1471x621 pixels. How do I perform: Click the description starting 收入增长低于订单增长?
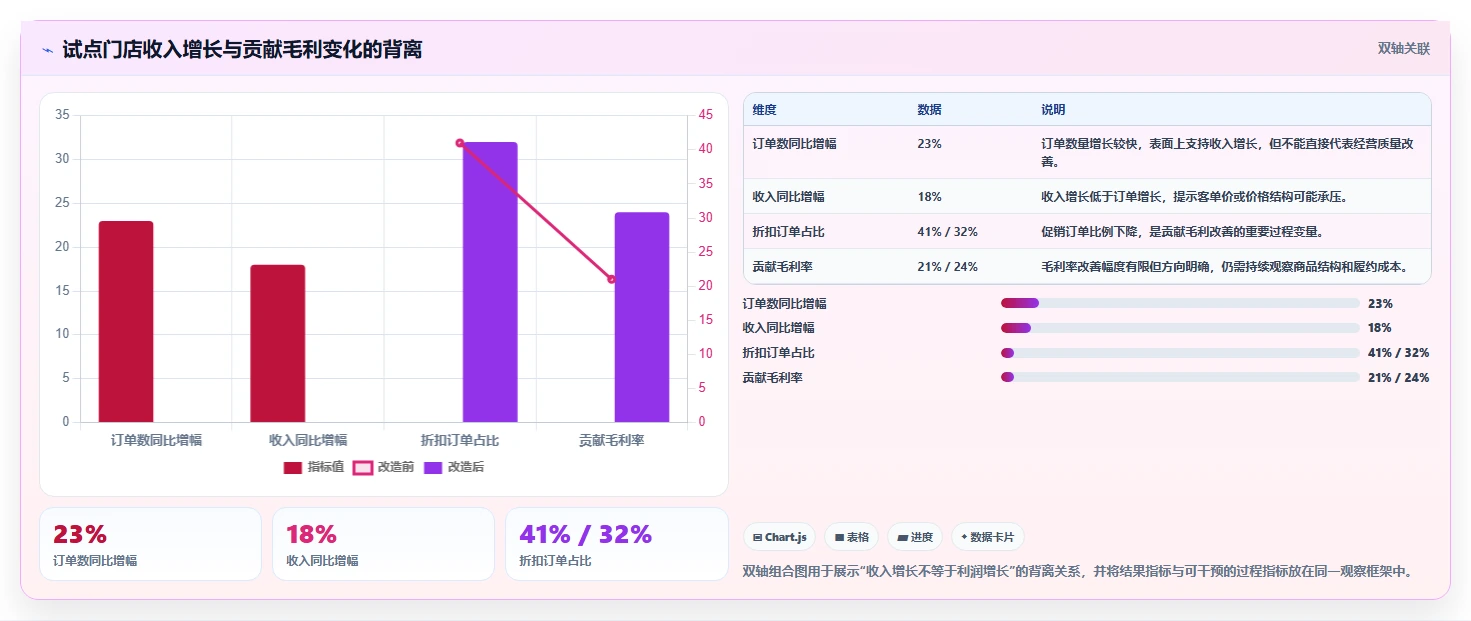click(1194, 197)
